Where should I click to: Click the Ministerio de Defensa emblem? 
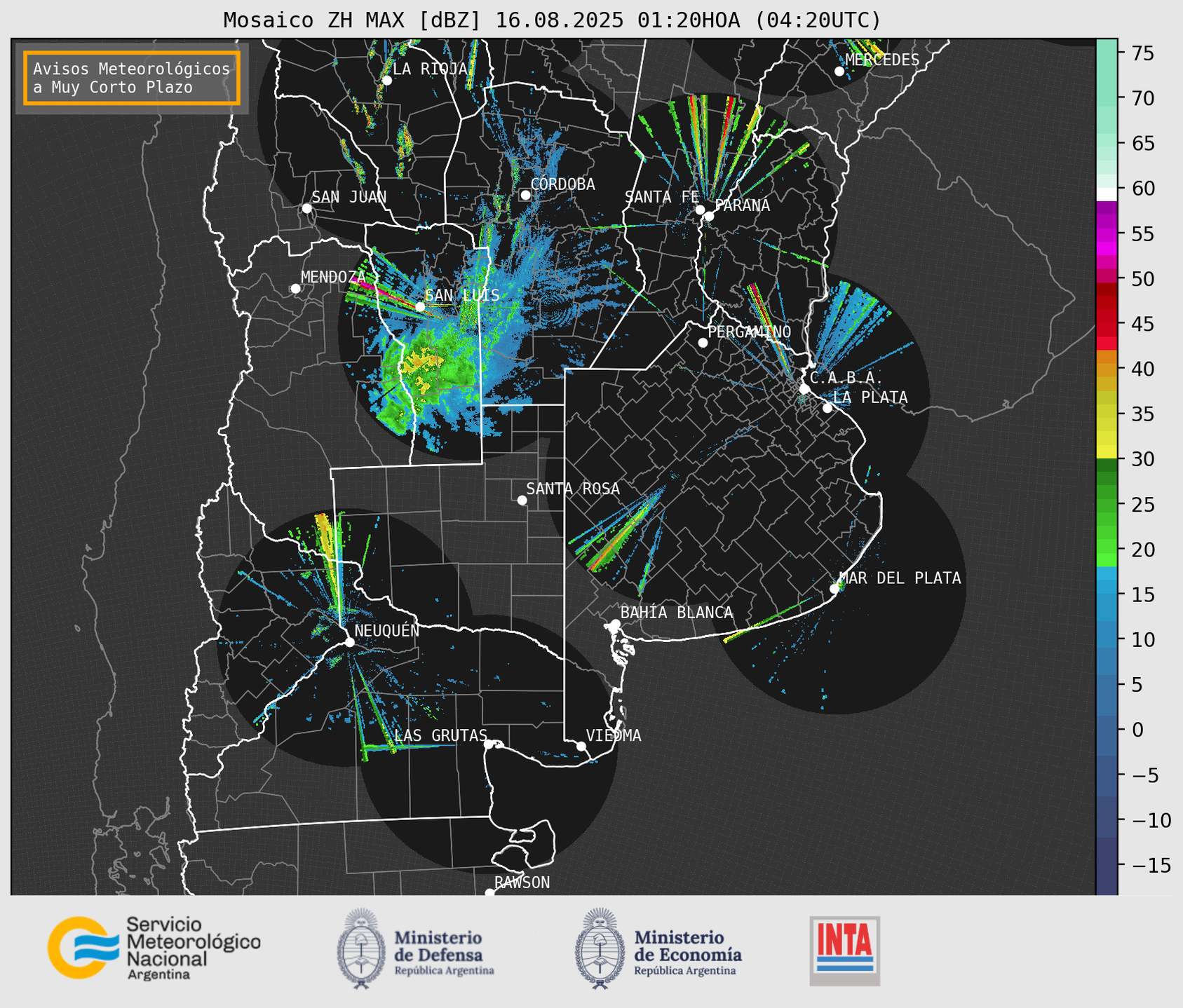click(x=360, y=948)
